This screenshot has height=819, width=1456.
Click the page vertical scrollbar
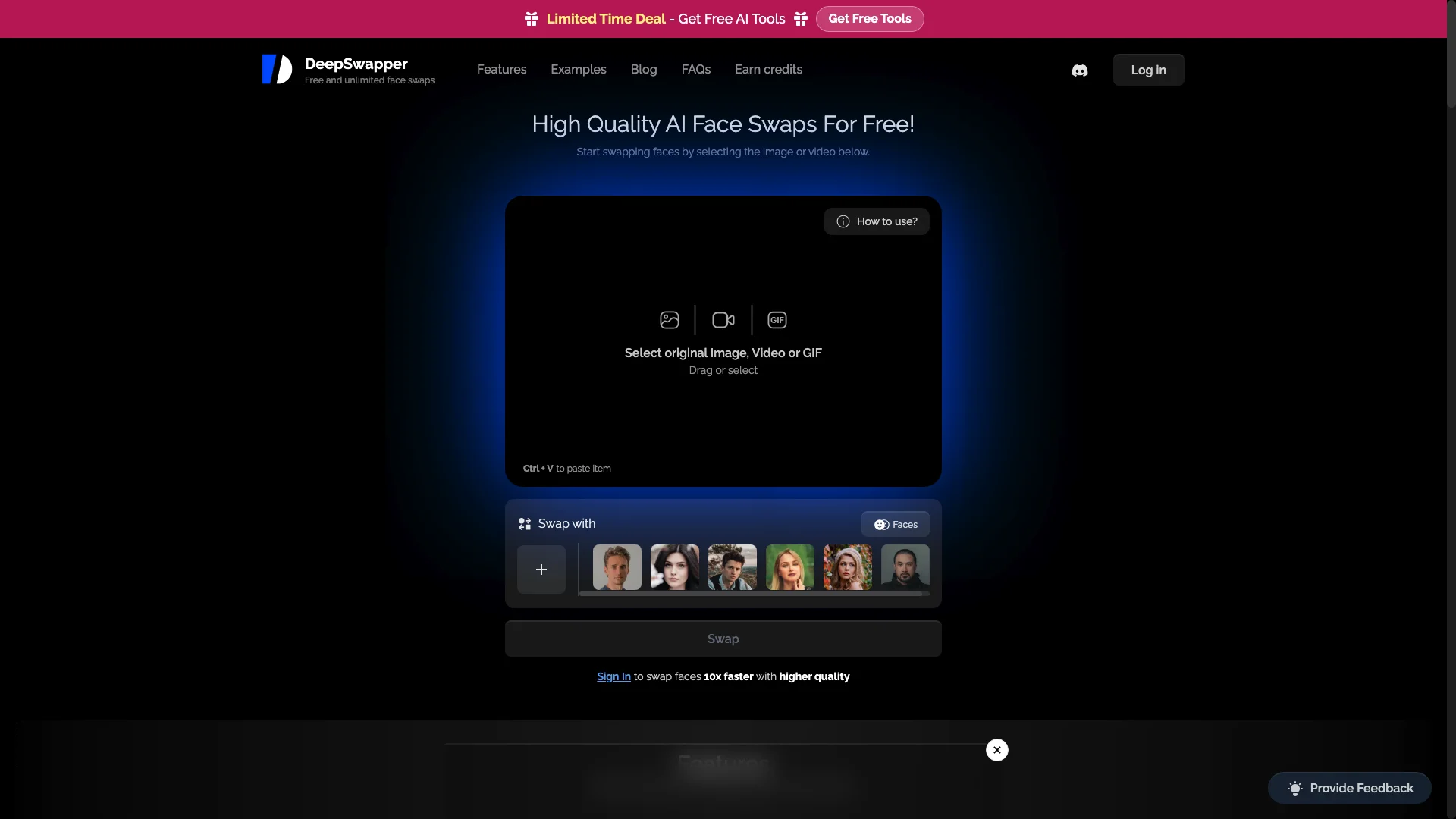coord(1451,53)
